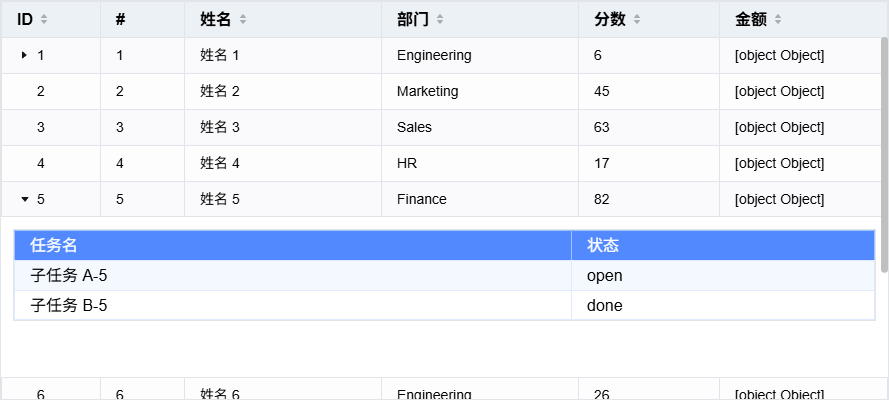Viewport: 889px width, 401px height.
Task: Select the 子任务 A-5 row
Action: point(69,276)
